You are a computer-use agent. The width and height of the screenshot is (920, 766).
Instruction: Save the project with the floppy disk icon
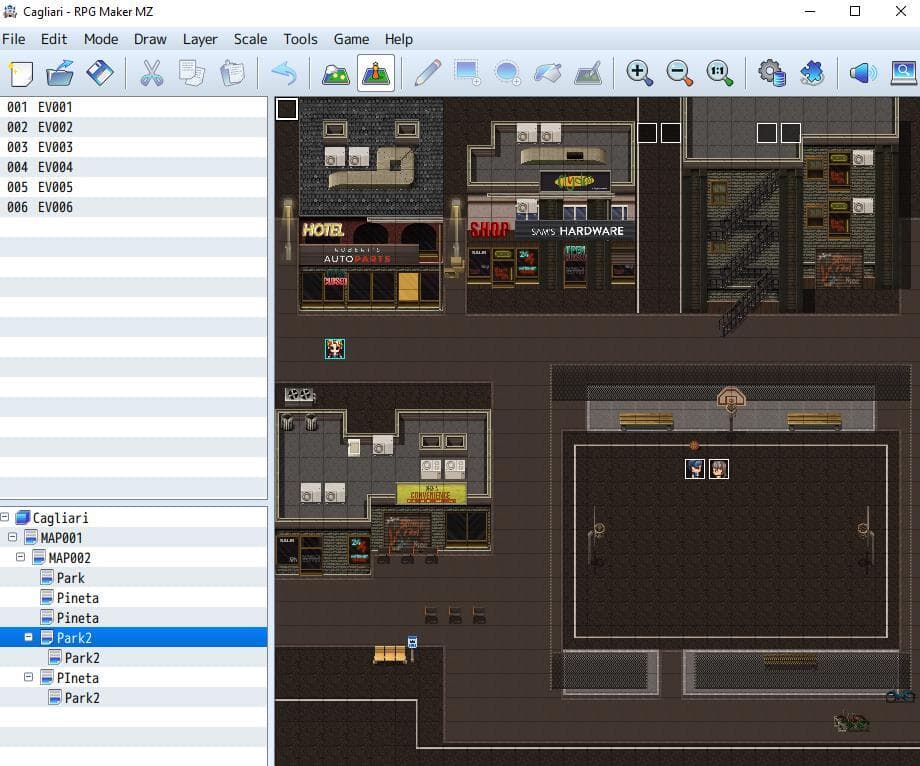(100, 73)
